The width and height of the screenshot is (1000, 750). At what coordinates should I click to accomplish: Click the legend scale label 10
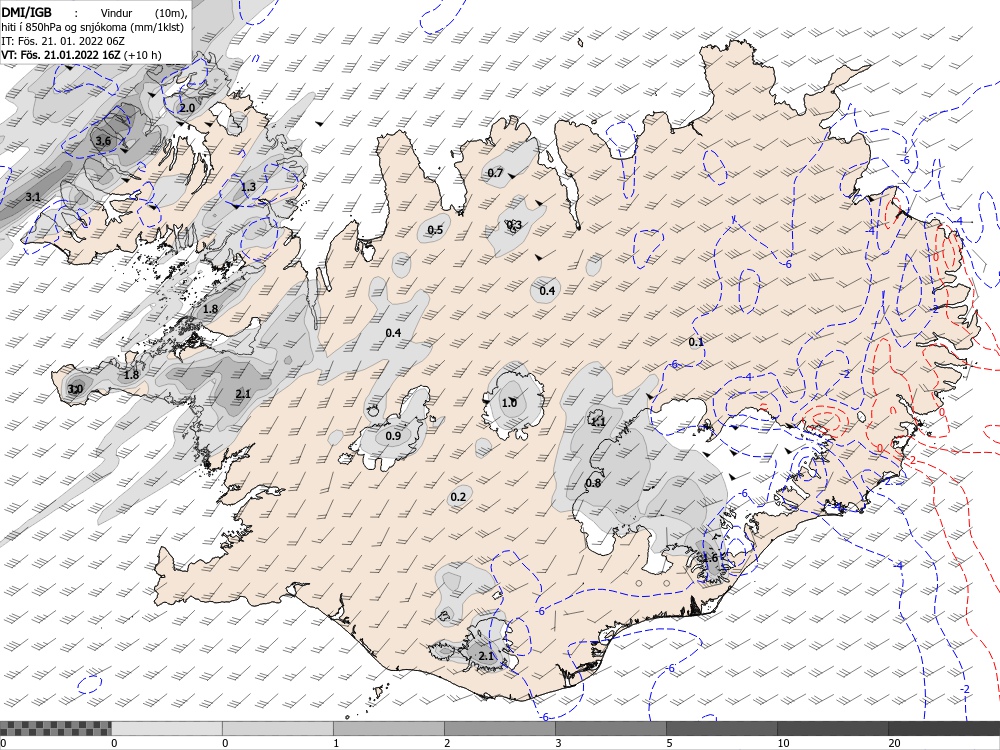coord(783,743)
